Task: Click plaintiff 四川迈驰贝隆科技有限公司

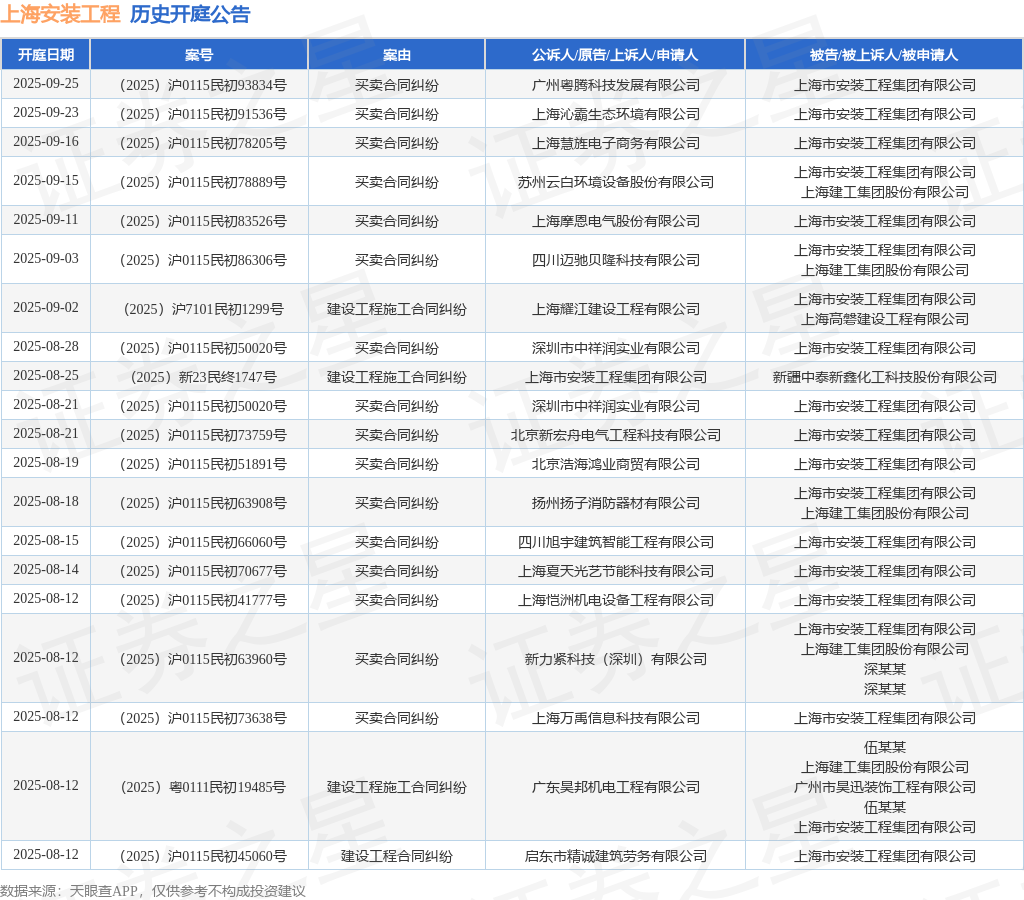Action: click(x=616, y=260)
